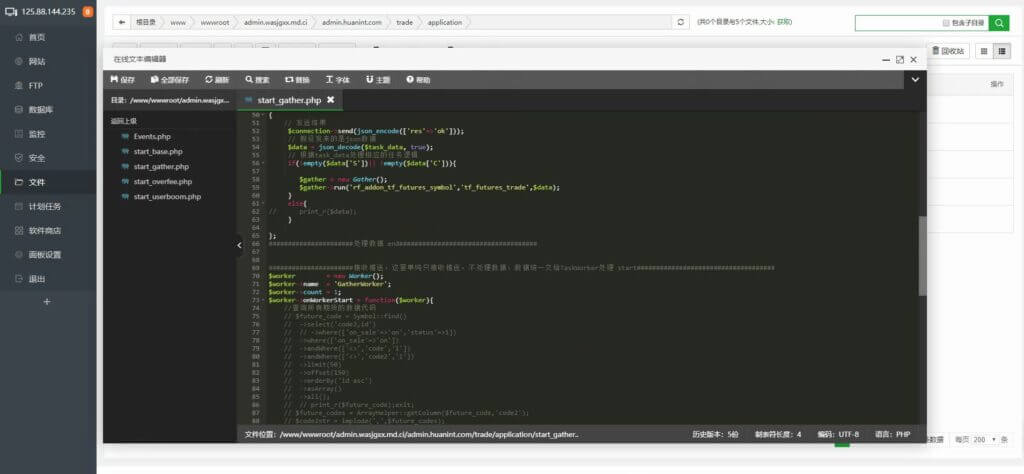1024x474 pixels.
Task: Collapse the editor file tree sidebar arrow
Action: 239,244
